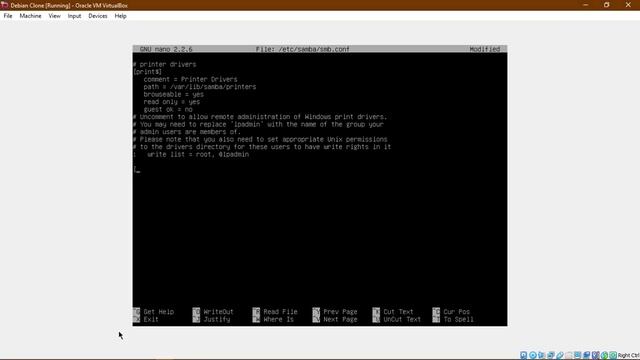This screenshot has height=360, width=640.
Task: Open the Help menu
Action: tap(120, 16)
